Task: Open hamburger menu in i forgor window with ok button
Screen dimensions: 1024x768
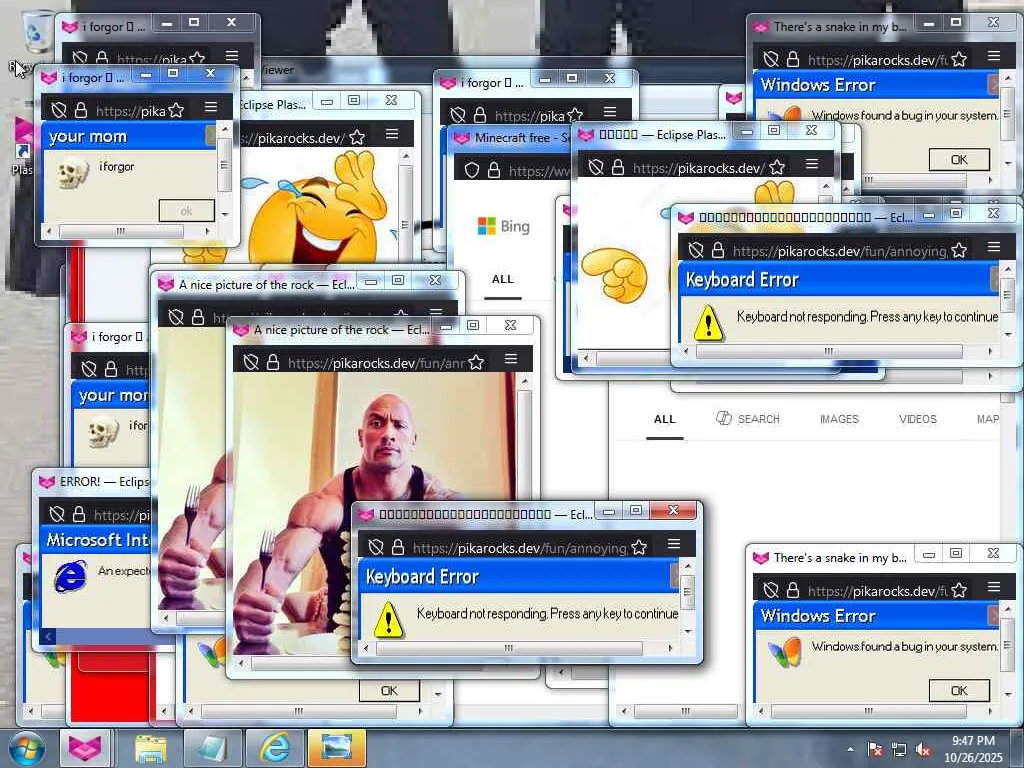Action: point(210,107)
